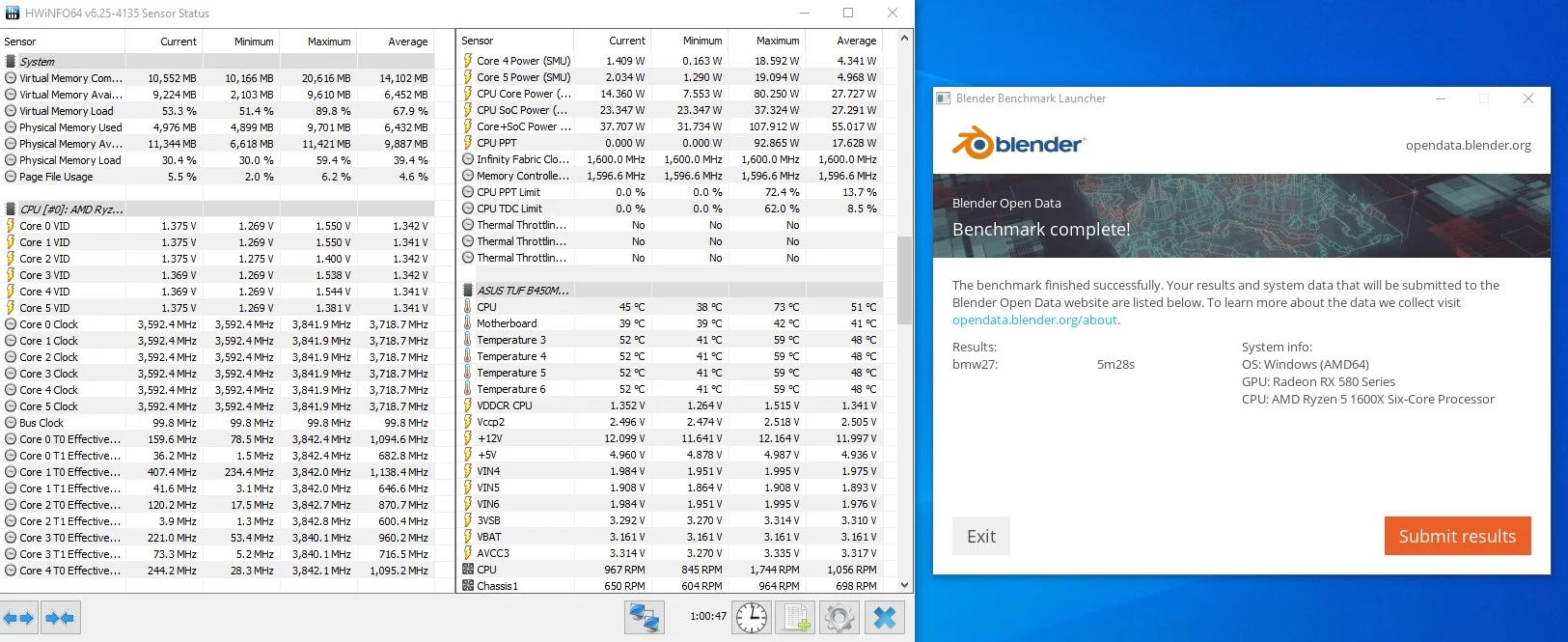The height and width of the screenshot is (642, 1568).
Task: Click the circle icon of Page File Usage
Action: (11, 177)
